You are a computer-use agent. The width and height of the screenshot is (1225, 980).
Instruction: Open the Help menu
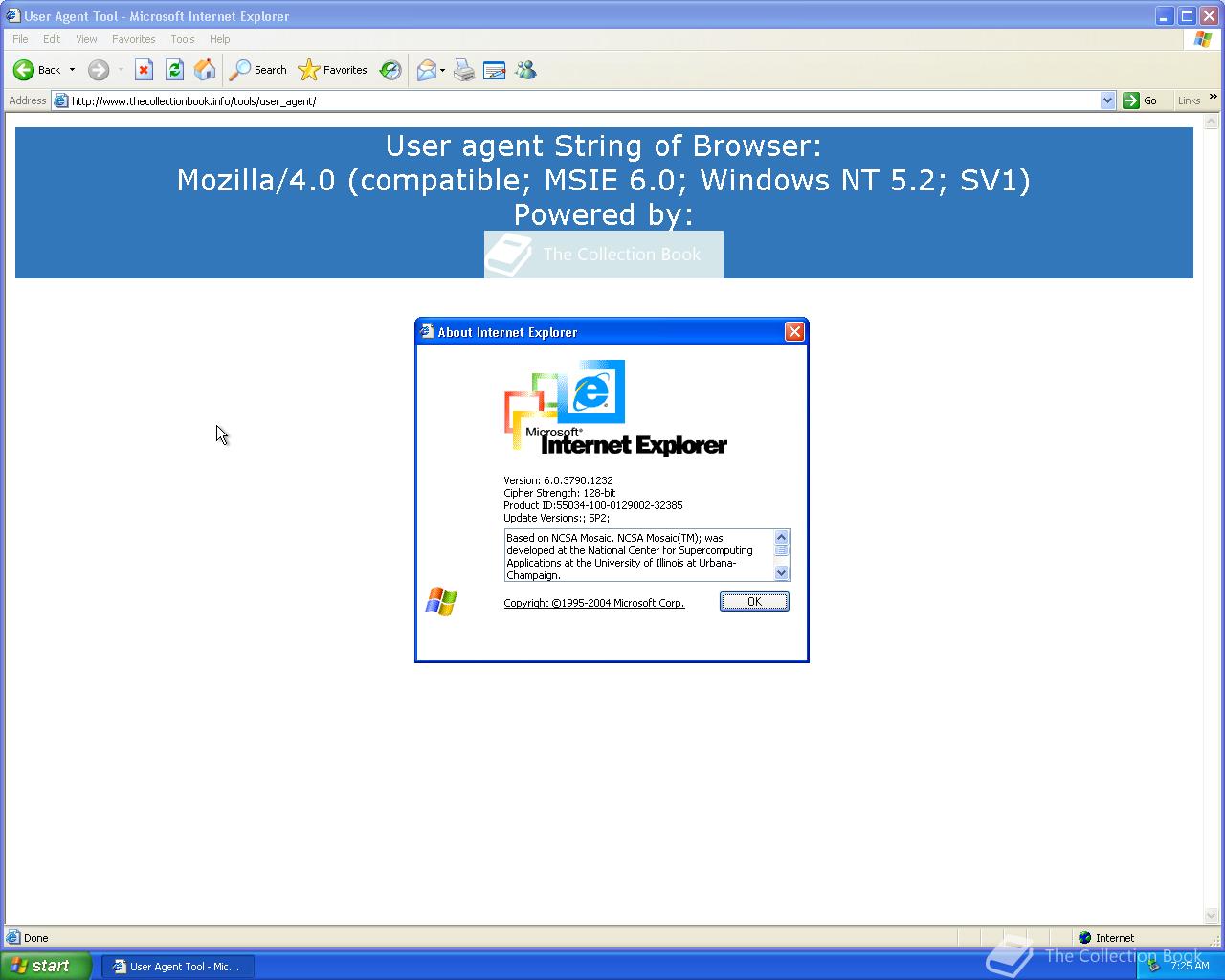pyautogui.click(x=220, y=39)
